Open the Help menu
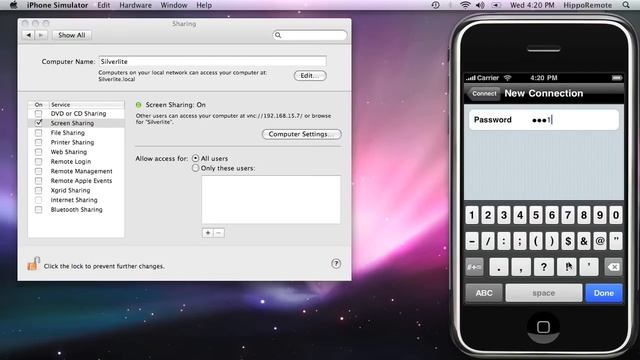 pyautogui.click(x=204, y=5)
